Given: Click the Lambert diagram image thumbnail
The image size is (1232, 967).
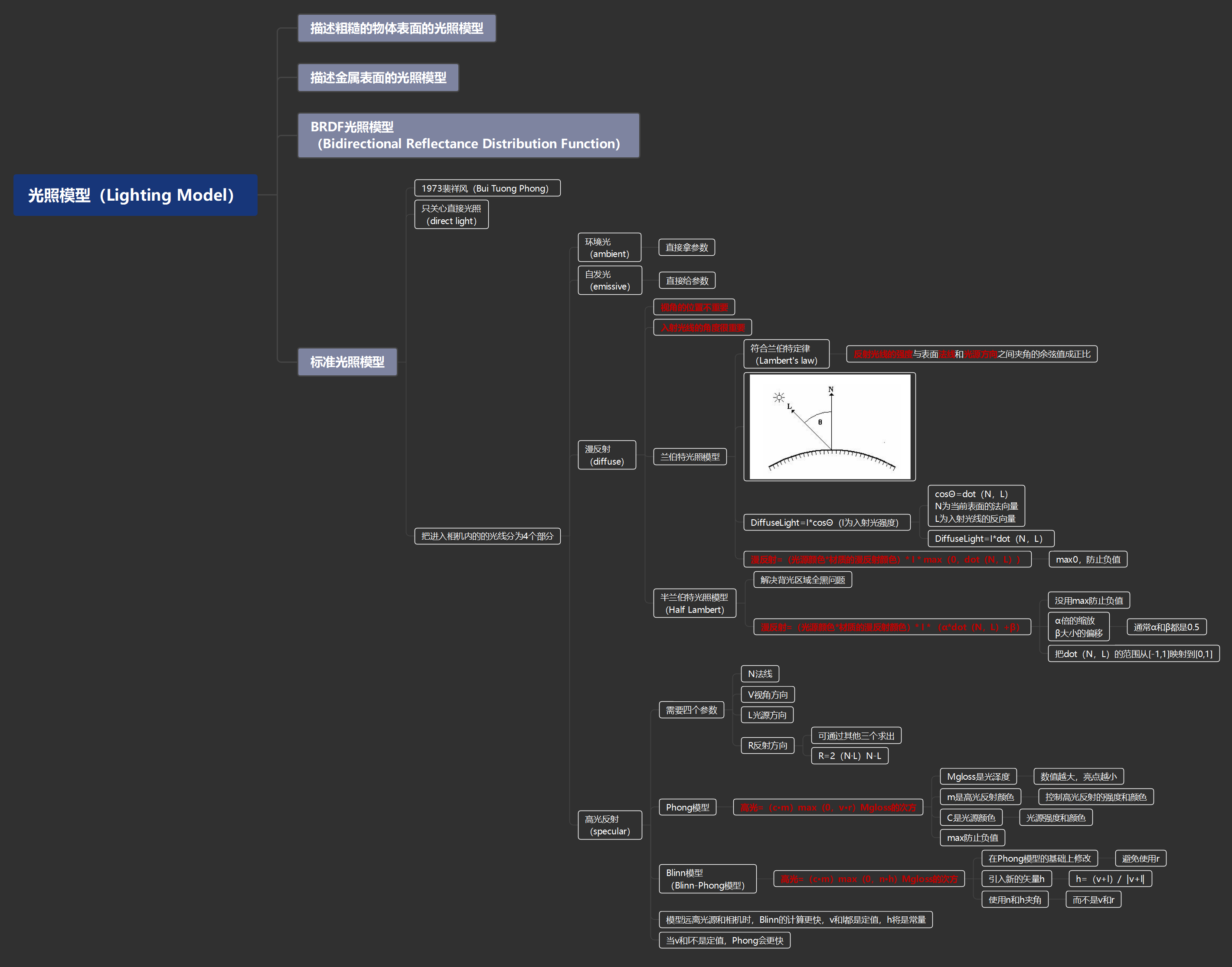Looking at the screenshot, I should coord(829,427).
